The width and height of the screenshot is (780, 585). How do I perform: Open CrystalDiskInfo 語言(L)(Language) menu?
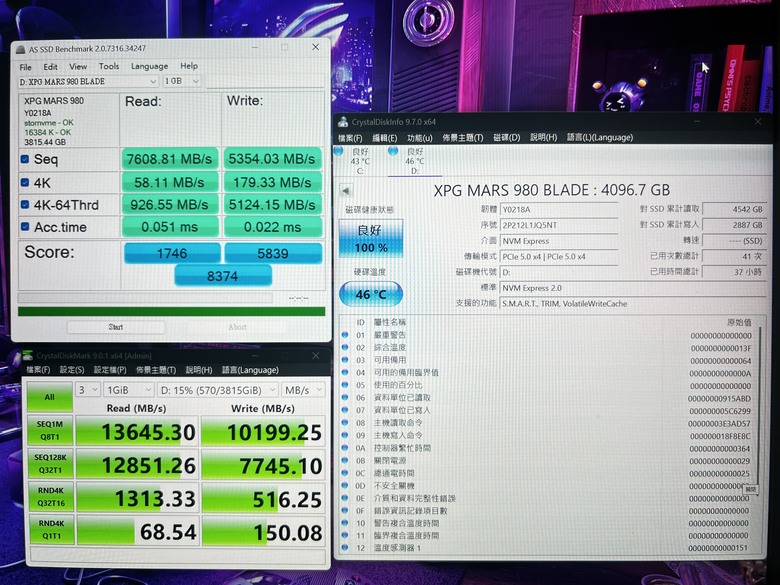[x=600, y=137]
